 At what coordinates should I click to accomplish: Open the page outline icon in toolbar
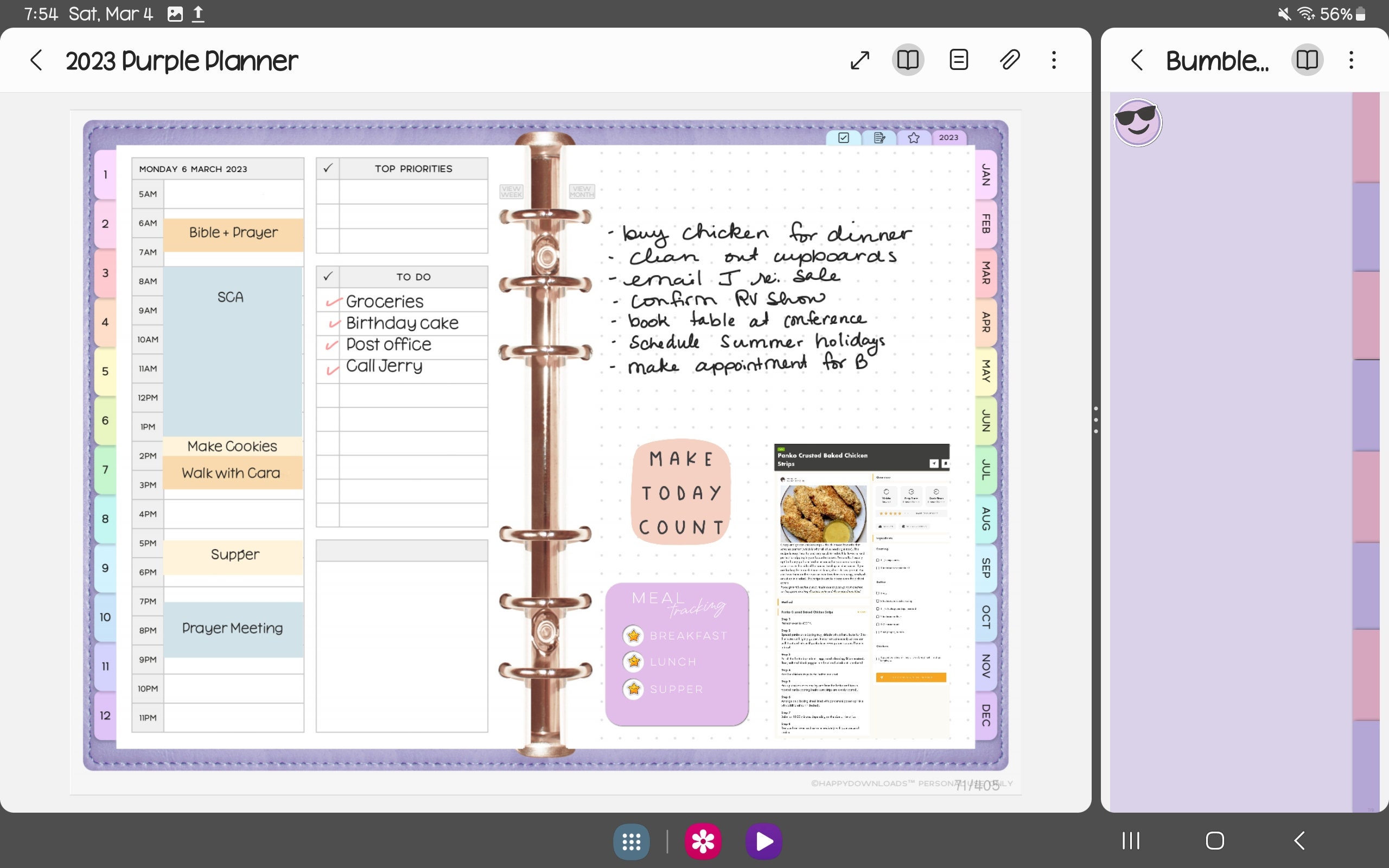(x=959, y=59)
